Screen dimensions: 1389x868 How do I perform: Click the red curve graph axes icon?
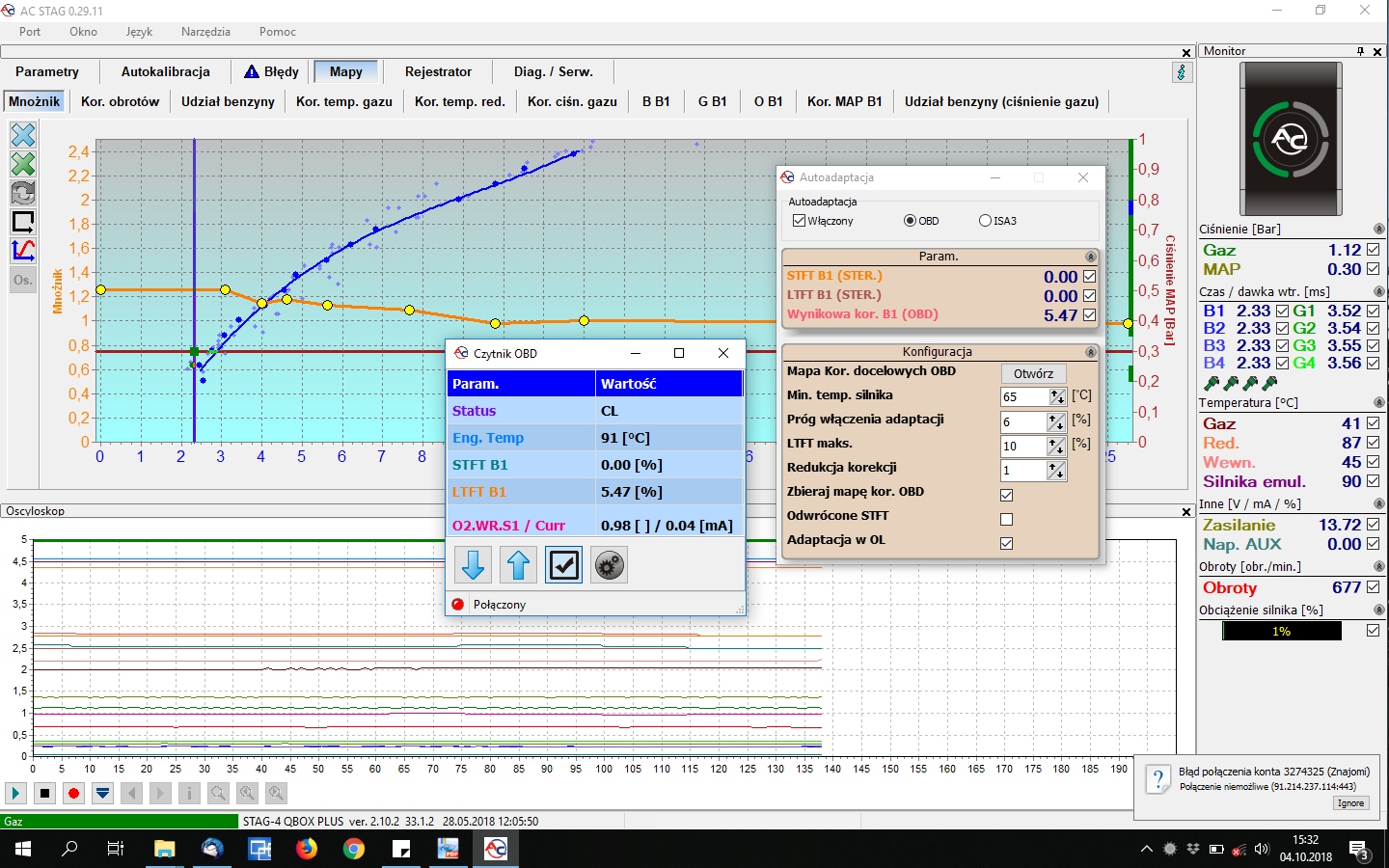pyautogui.click(x=23, y=251)
